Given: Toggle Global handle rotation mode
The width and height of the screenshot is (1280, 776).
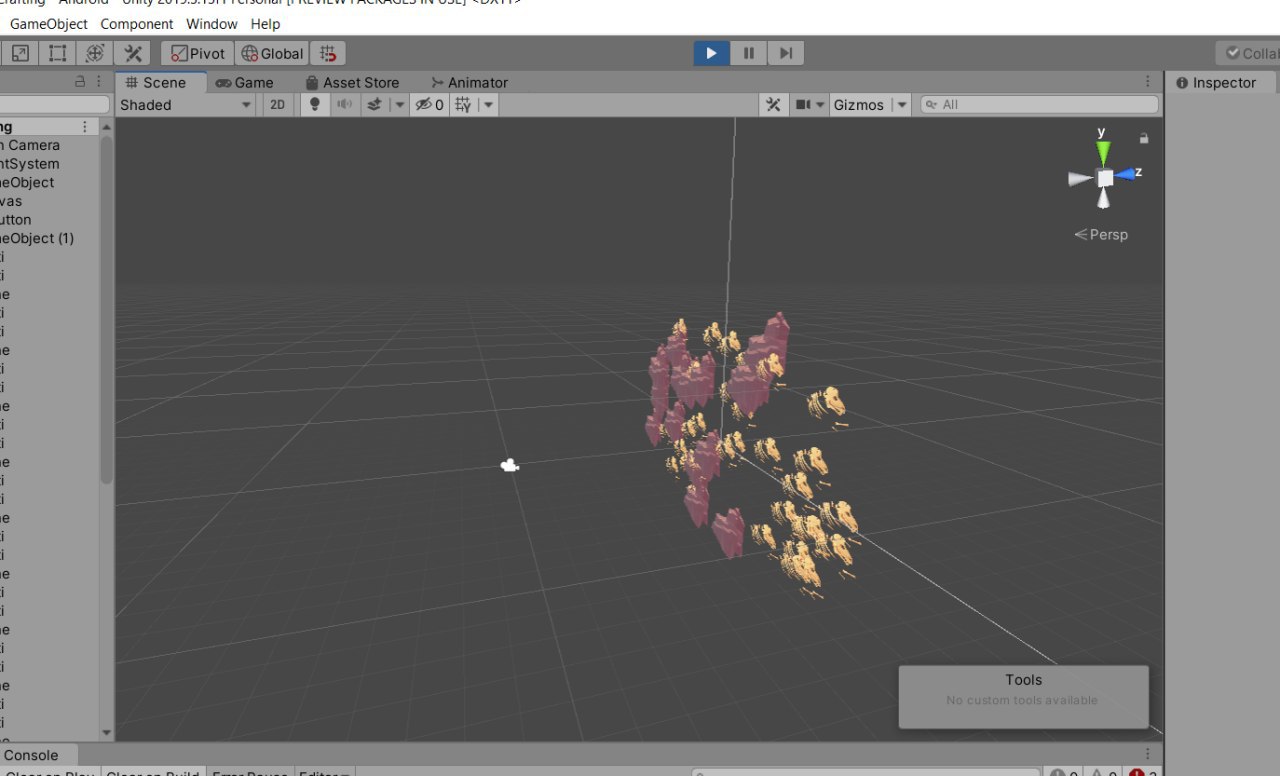Looking at the screenshot, I should 272,53.
